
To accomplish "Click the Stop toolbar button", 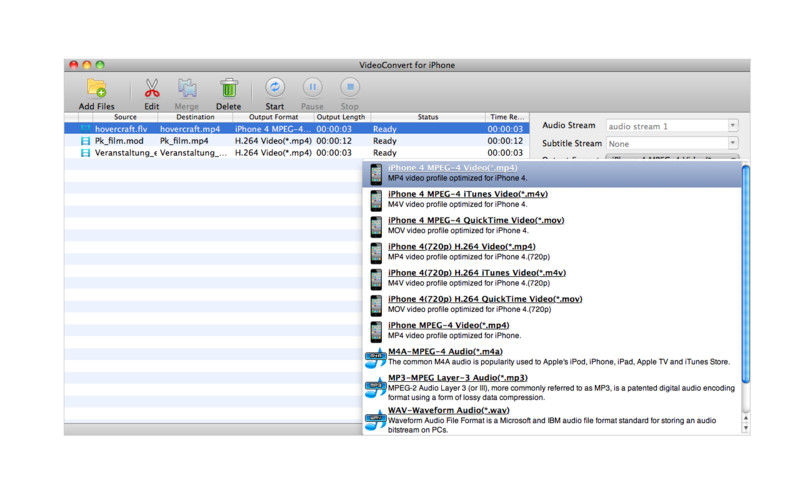I will pos(350,87).
